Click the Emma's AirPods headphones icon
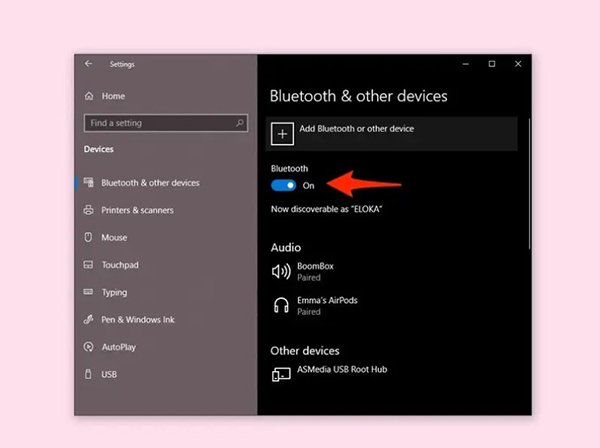The image size is (600, 448). (x=281, y=305)
